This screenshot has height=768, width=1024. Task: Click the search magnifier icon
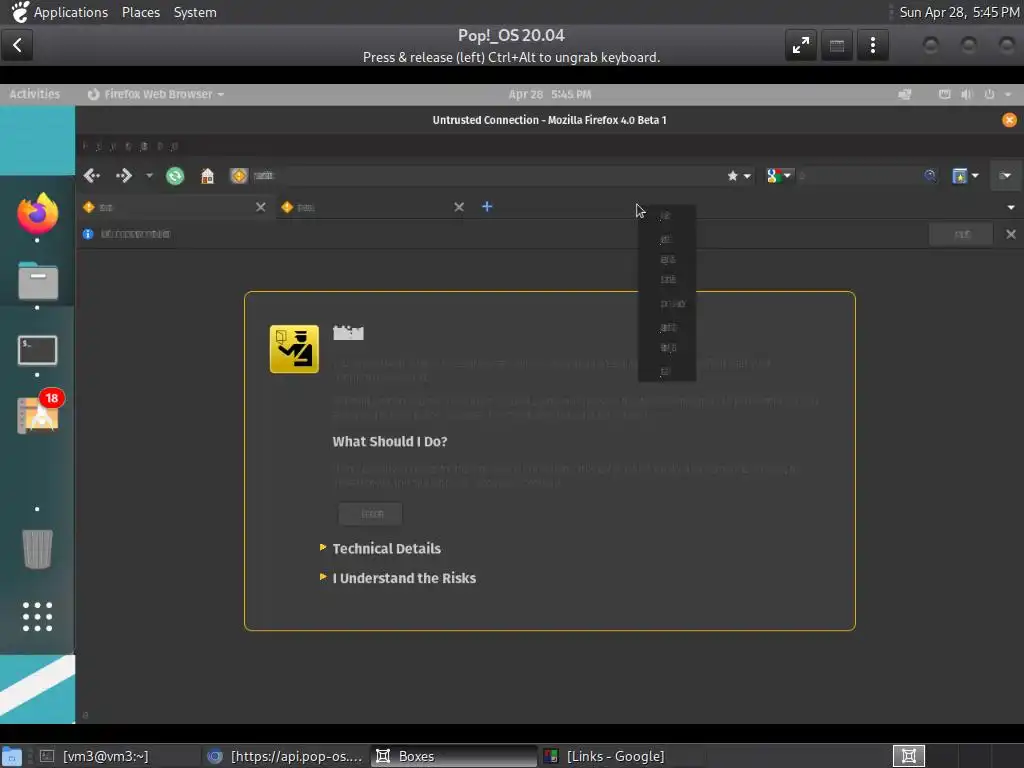click(930, 176)
